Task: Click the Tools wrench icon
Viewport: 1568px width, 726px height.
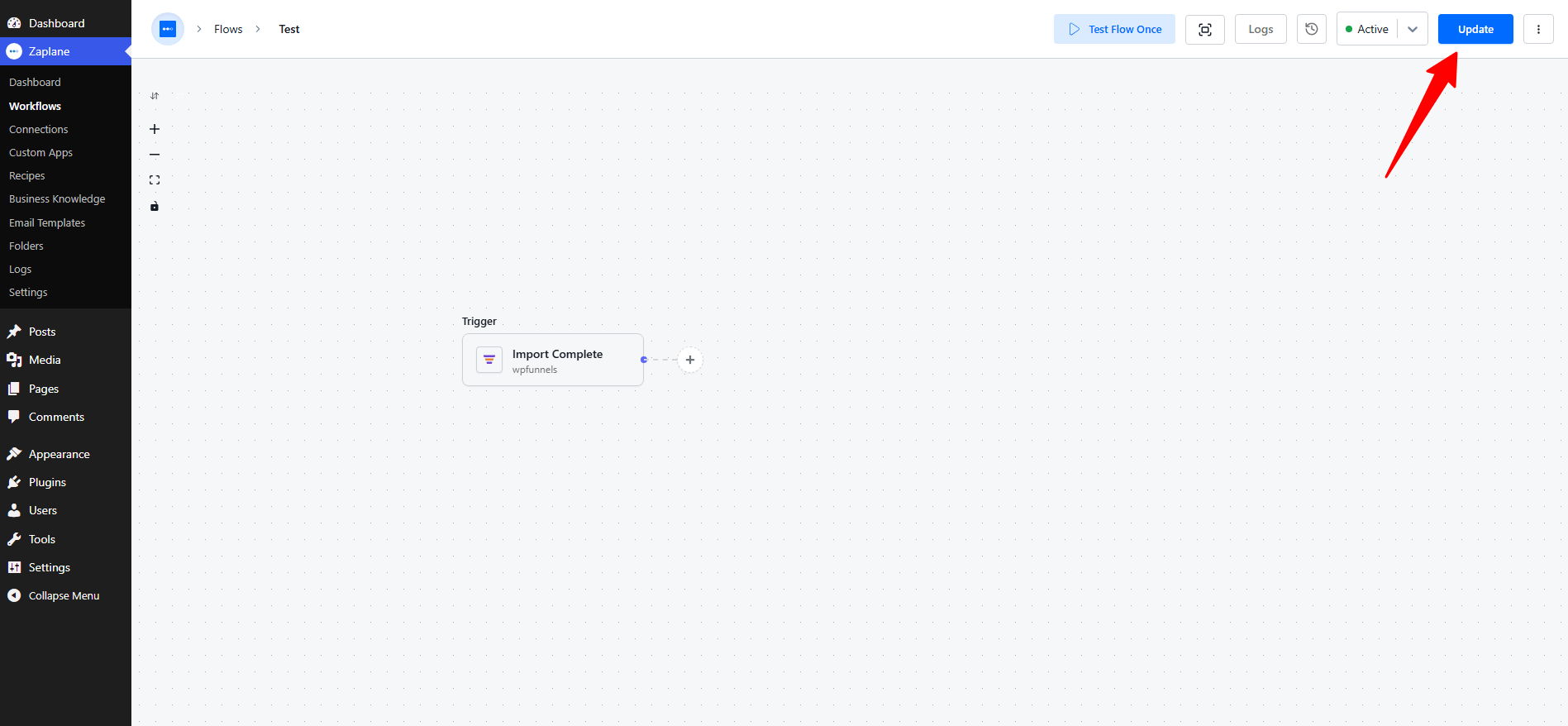Action: coord(14,539)
